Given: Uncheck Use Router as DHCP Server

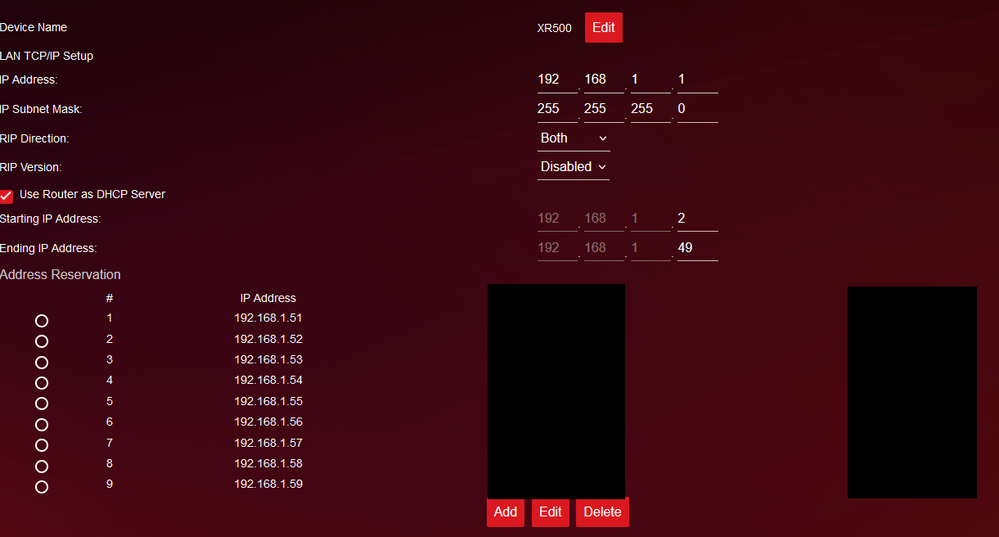Looking at the screenshot, I should point(6,196).
